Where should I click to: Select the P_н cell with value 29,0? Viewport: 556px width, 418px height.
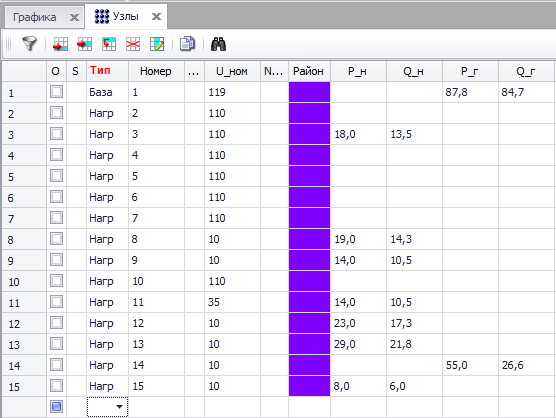pos(358,344)
